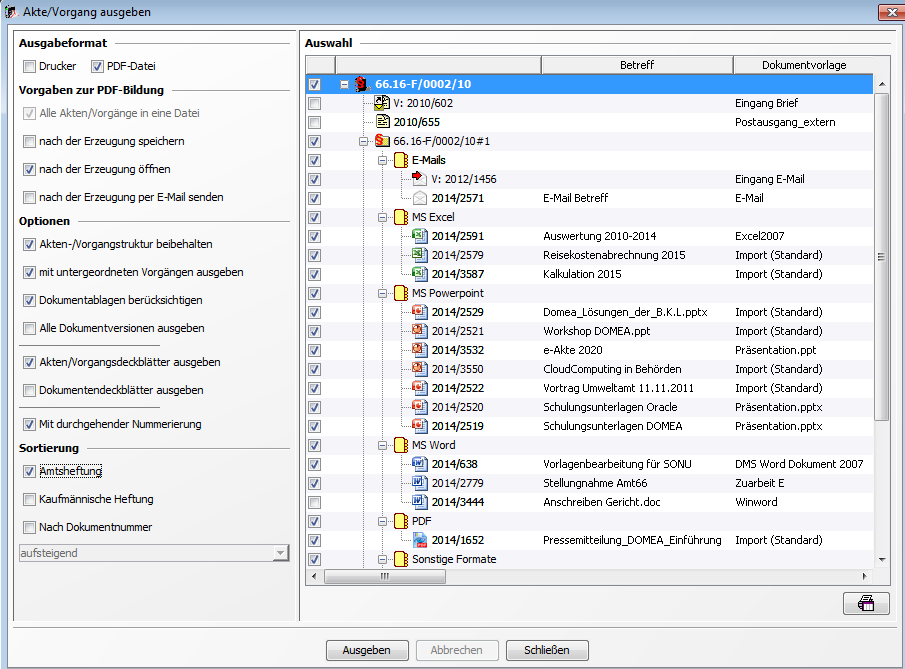This screenshot has width=905, height=669.
Task: Click the horizontal scrollbar thumb in the list
Action: [383, 577]
